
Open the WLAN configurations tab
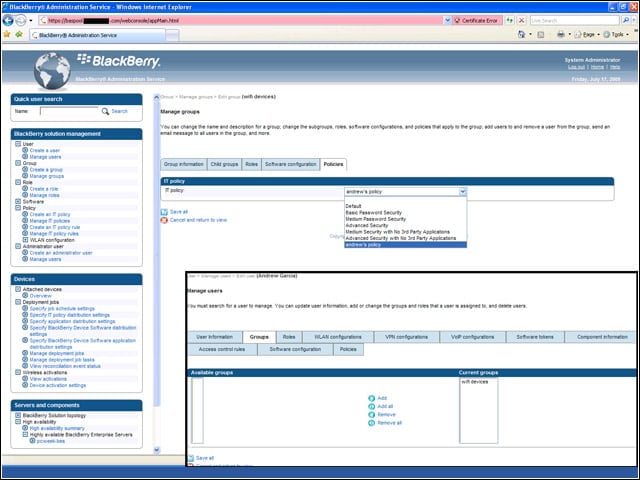click(338, 337)
